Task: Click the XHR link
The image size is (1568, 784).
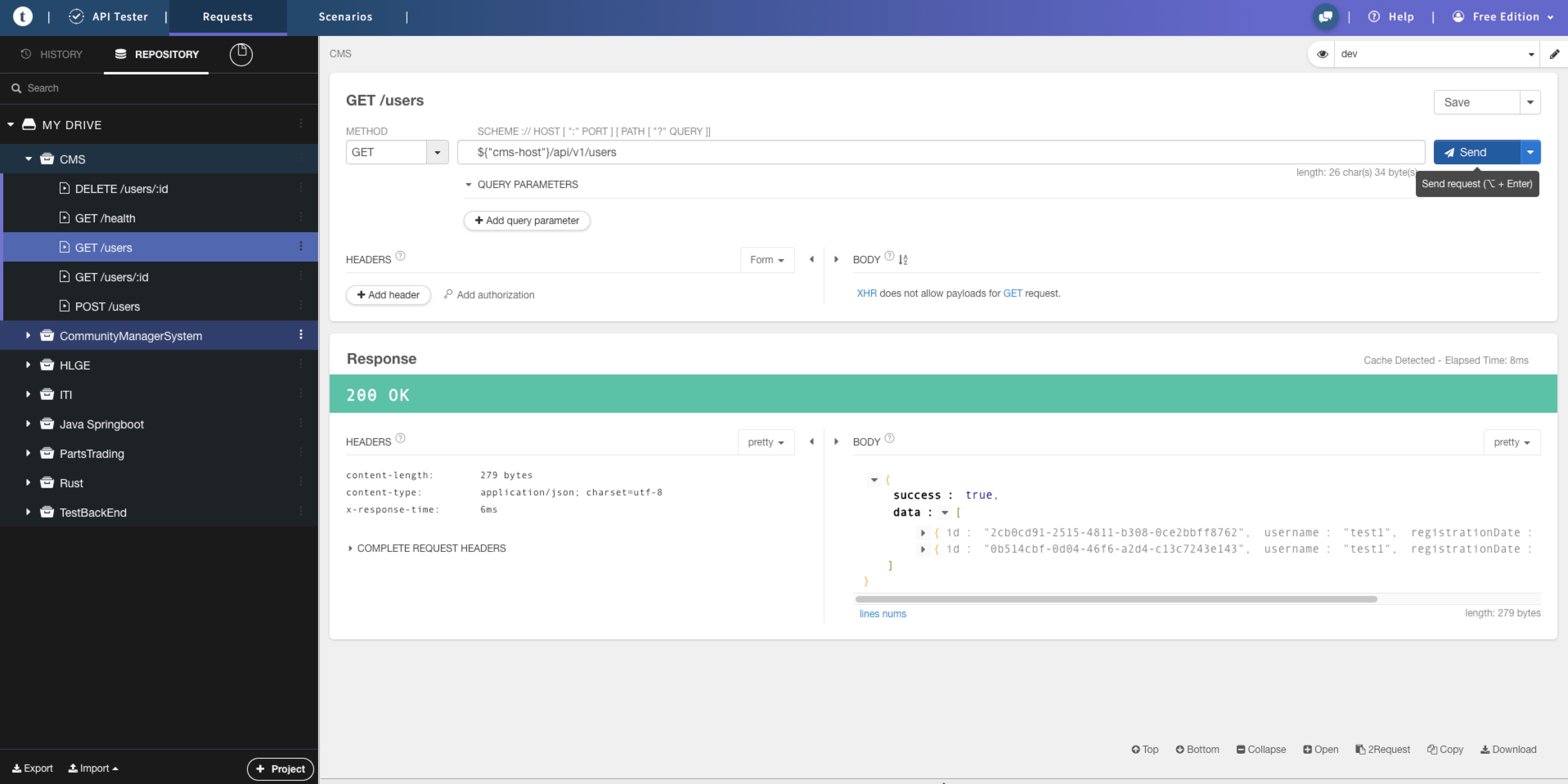Action: point(867,293)
